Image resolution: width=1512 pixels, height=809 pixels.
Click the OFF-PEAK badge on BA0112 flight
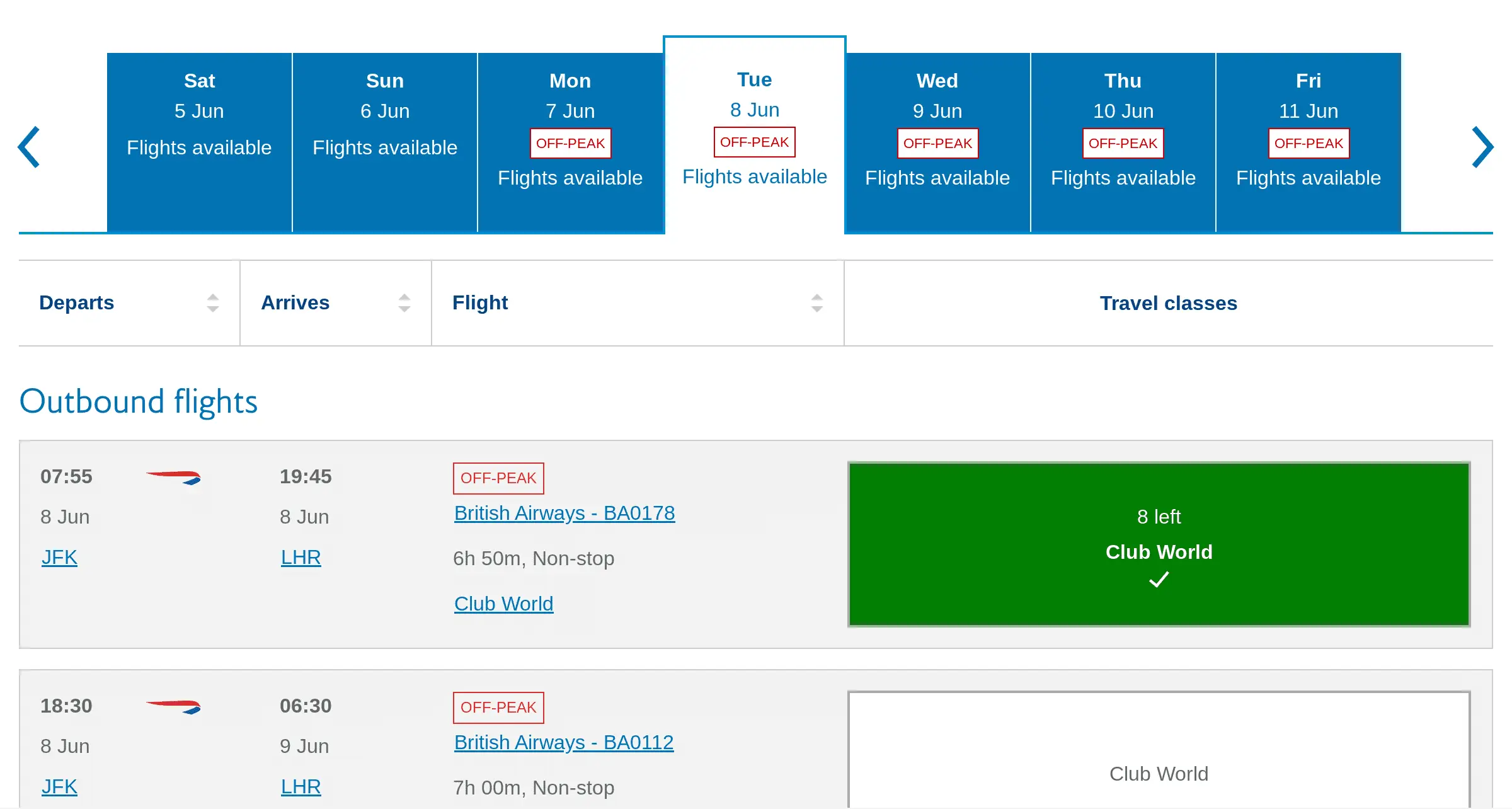pyautogui.click(x=498, y=708)
